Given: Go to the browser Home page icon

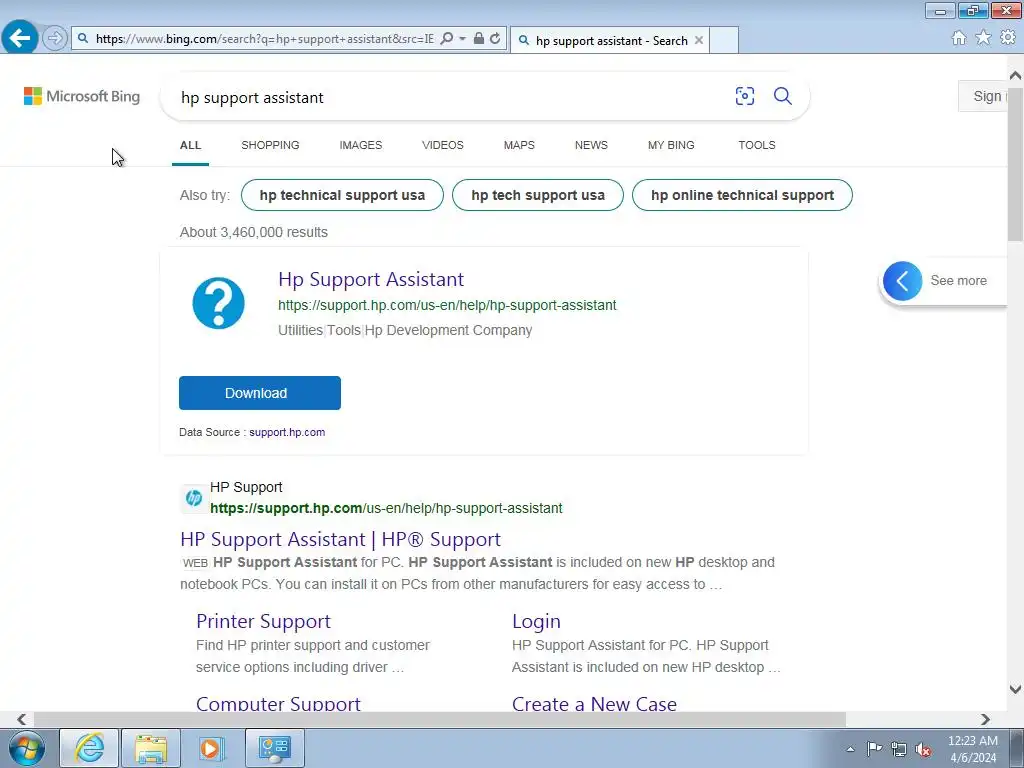Looking at the screenshot, I should [959, 38].
